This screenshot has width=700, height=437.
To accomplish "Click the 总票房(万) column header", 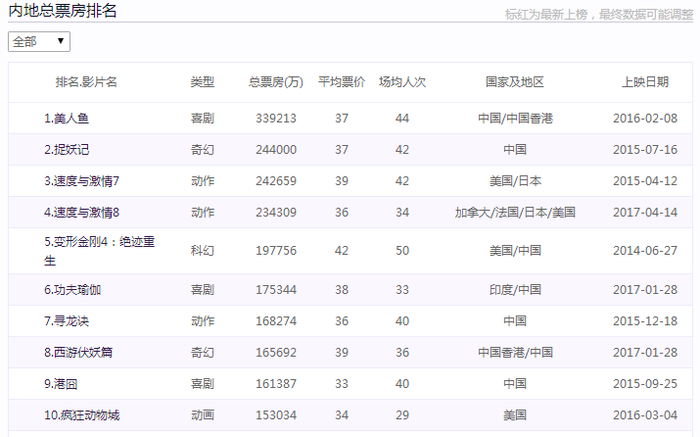I will (x=276, y=82).
